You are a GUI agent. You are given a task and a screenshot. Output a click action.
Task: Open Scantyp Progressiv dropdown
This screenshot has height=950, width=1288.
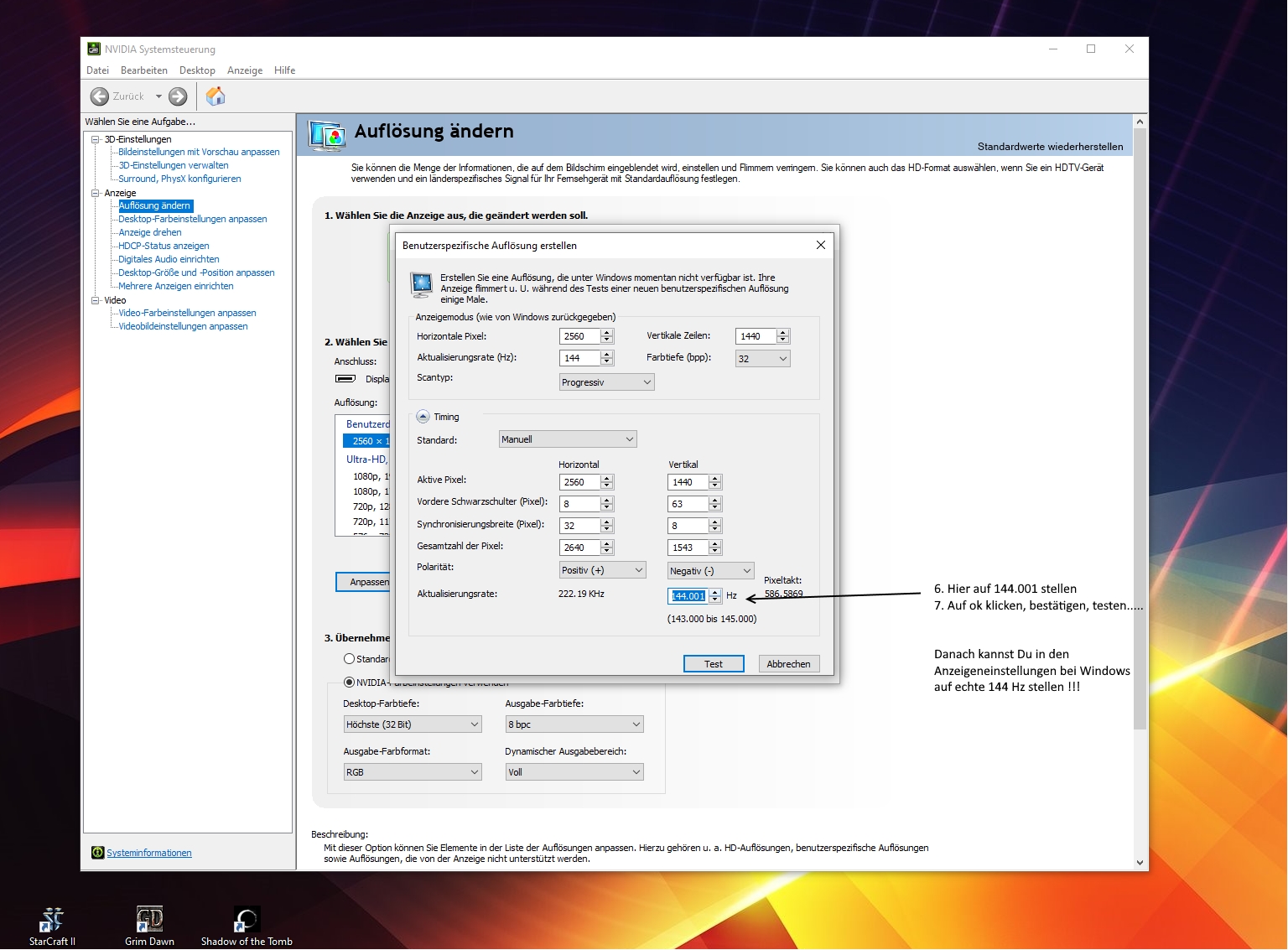point(607,382)
